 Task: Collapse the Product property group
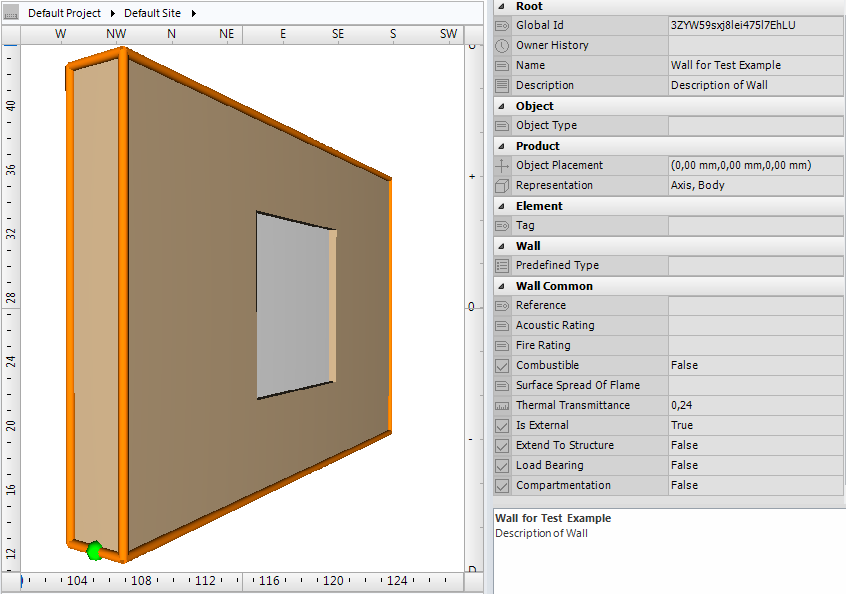[501, 146]
